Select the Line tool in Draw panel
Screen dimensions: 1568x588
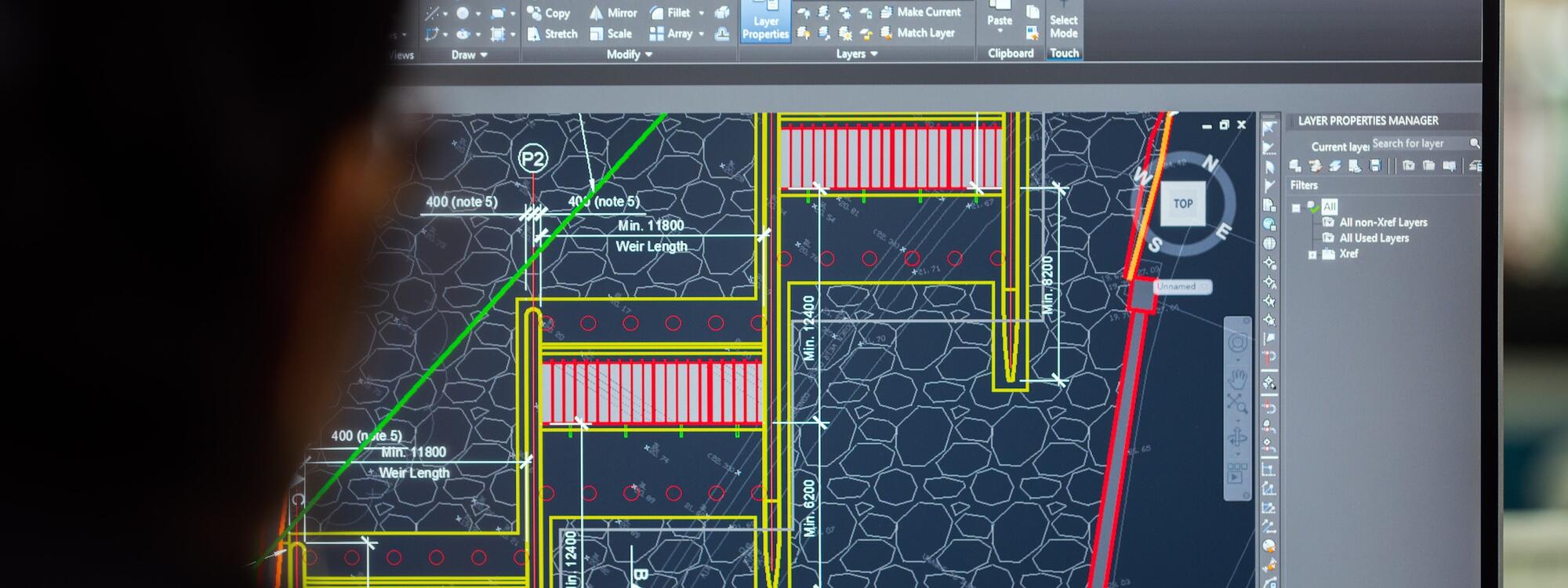coord(432,13)
